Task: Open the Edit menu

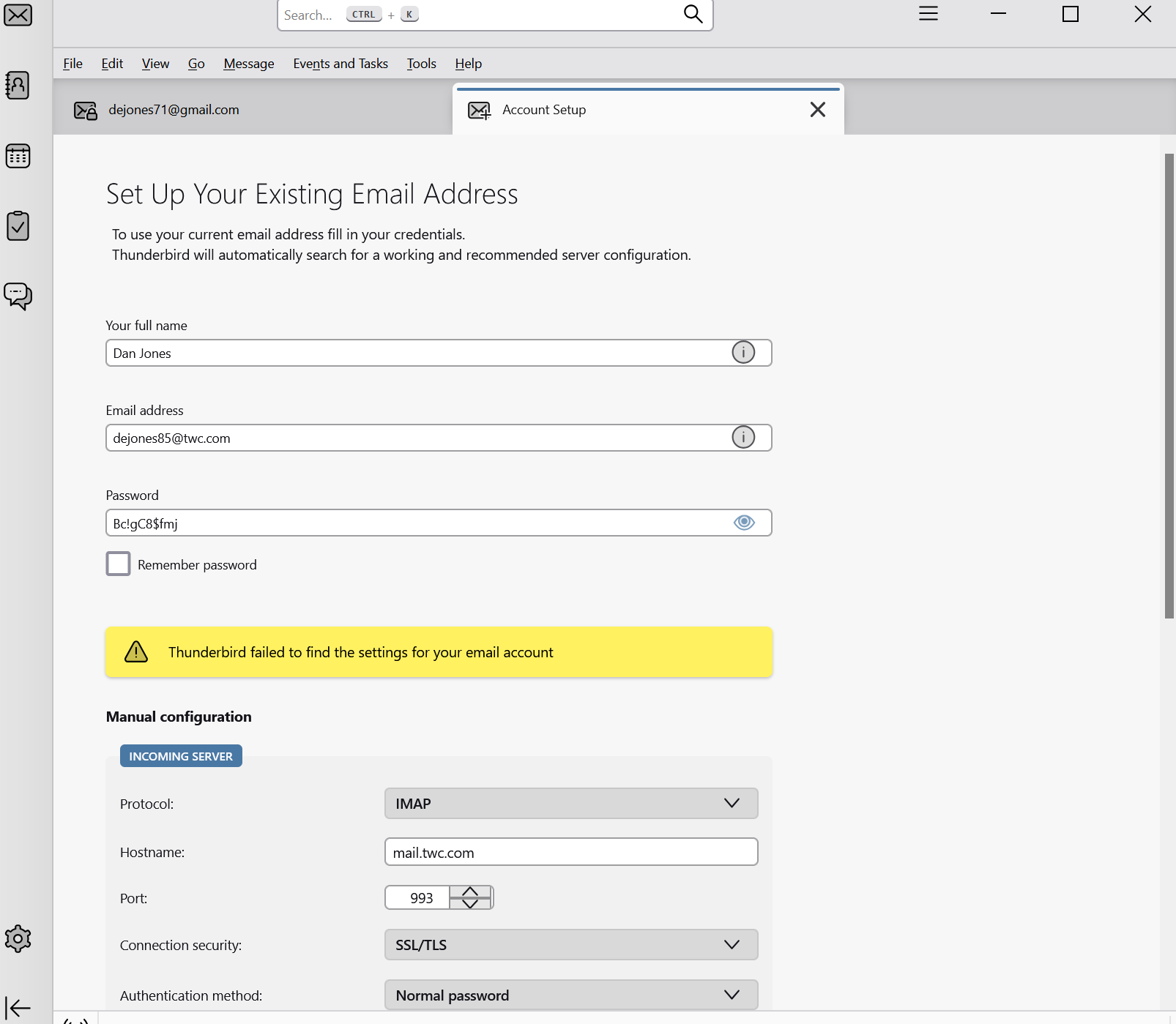Action: coord(112,64)
